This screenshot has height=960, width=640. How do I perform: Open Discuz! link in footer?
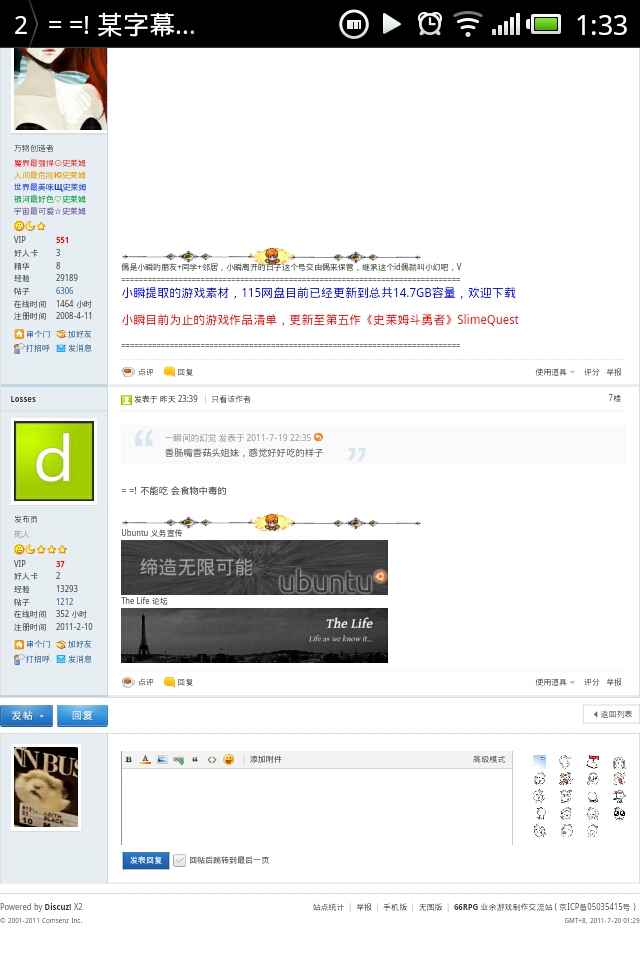pos(58,907)
